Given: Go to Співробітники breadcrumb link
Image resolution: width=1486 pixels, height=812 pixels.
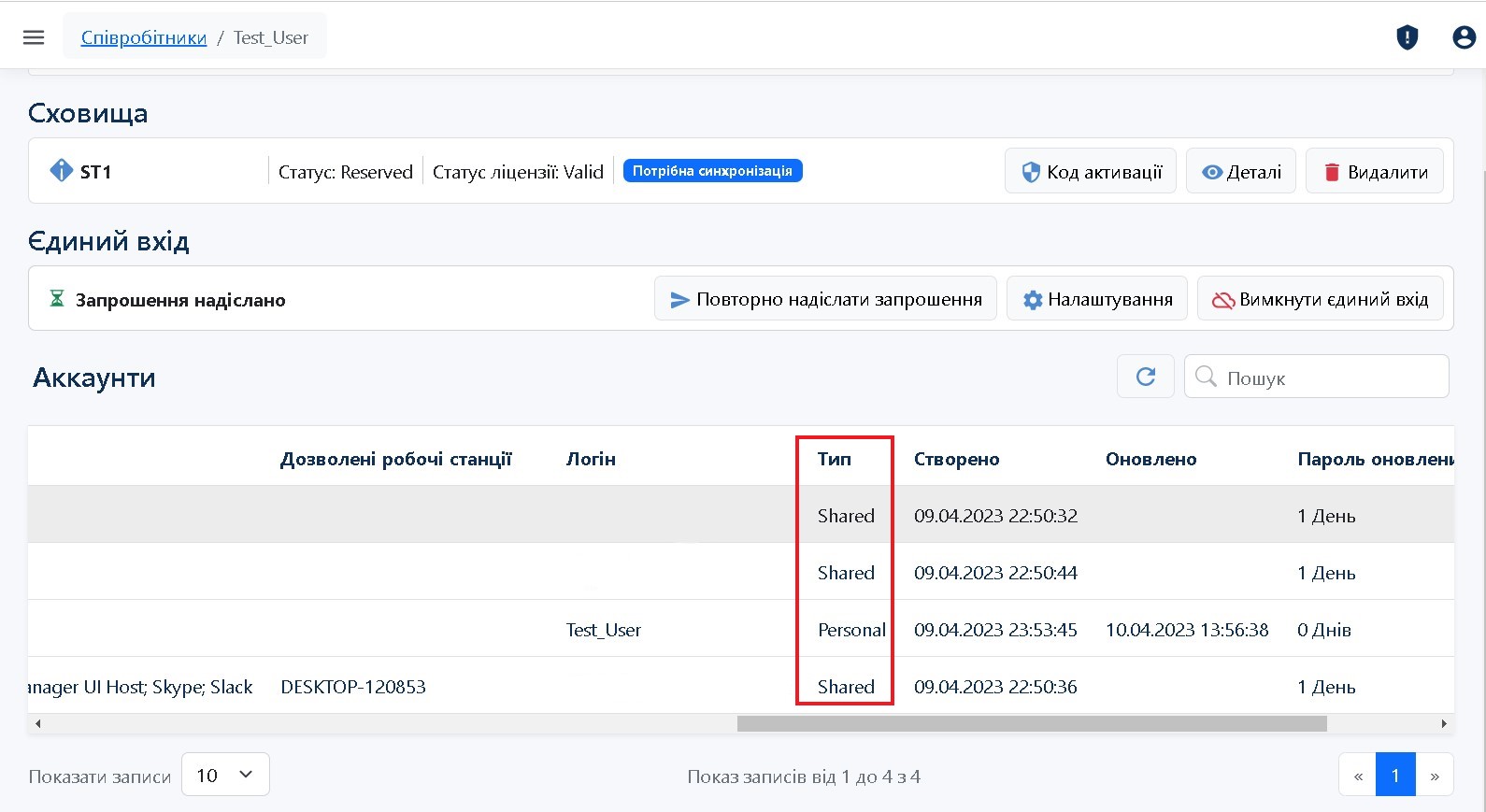Looking at the screenshot, I should tap(144, 37).
